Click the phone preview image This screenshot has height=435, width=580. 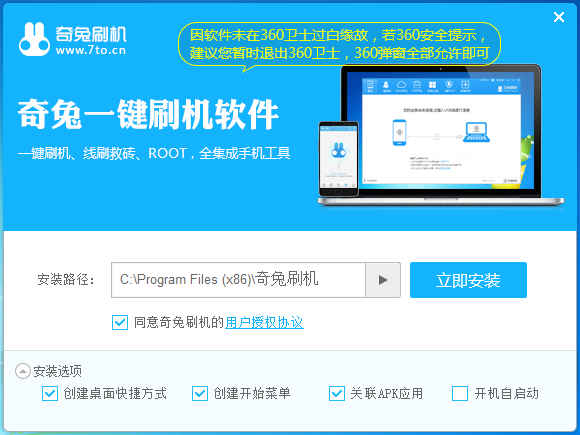[338, 159]
